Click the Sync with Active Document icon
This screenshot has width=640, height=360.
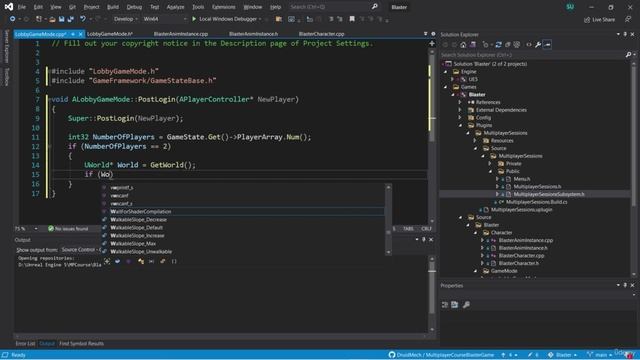[498, 44]
